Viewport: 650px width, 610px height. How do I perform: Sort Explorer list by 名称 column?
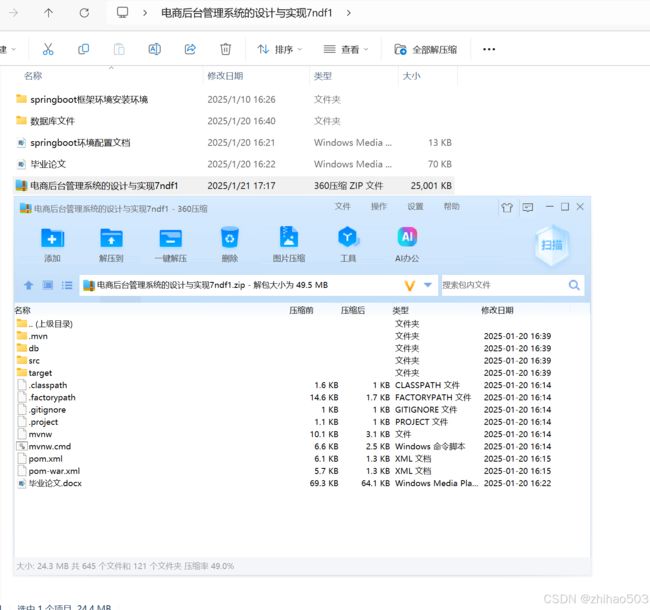[x=33, y=76]
